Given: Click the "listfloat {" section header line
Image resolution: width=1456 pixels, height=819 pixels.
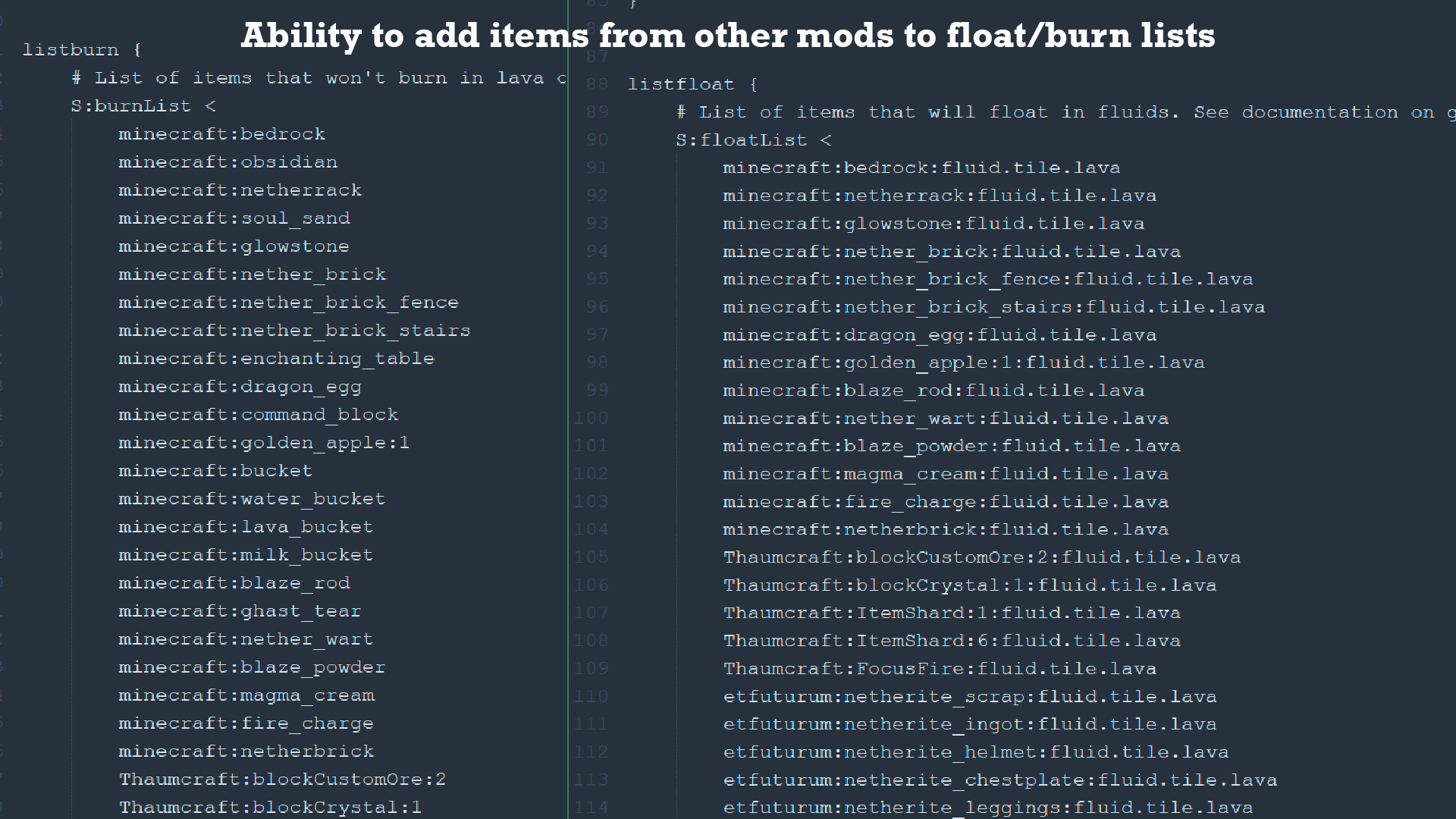Looking at the screenshot, I should coord(692,84).
